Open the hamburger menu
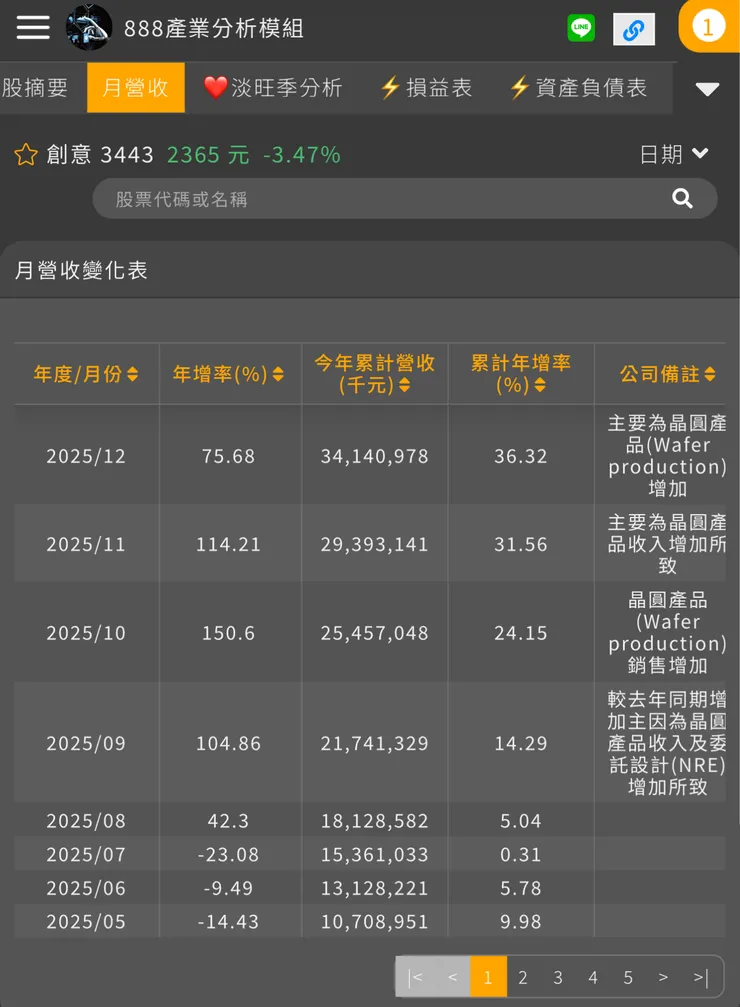Viewport: 740px width, 1007px height. tap(33, 28)
